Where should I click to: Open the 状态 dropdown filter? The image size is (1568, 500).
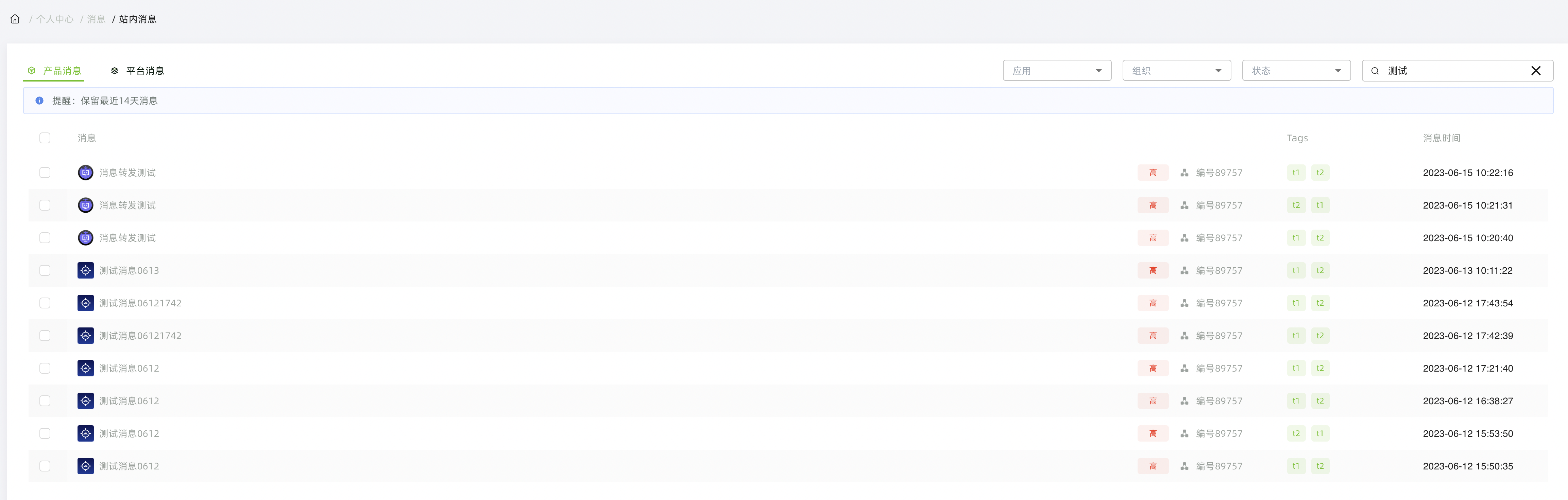(1296, 71)
